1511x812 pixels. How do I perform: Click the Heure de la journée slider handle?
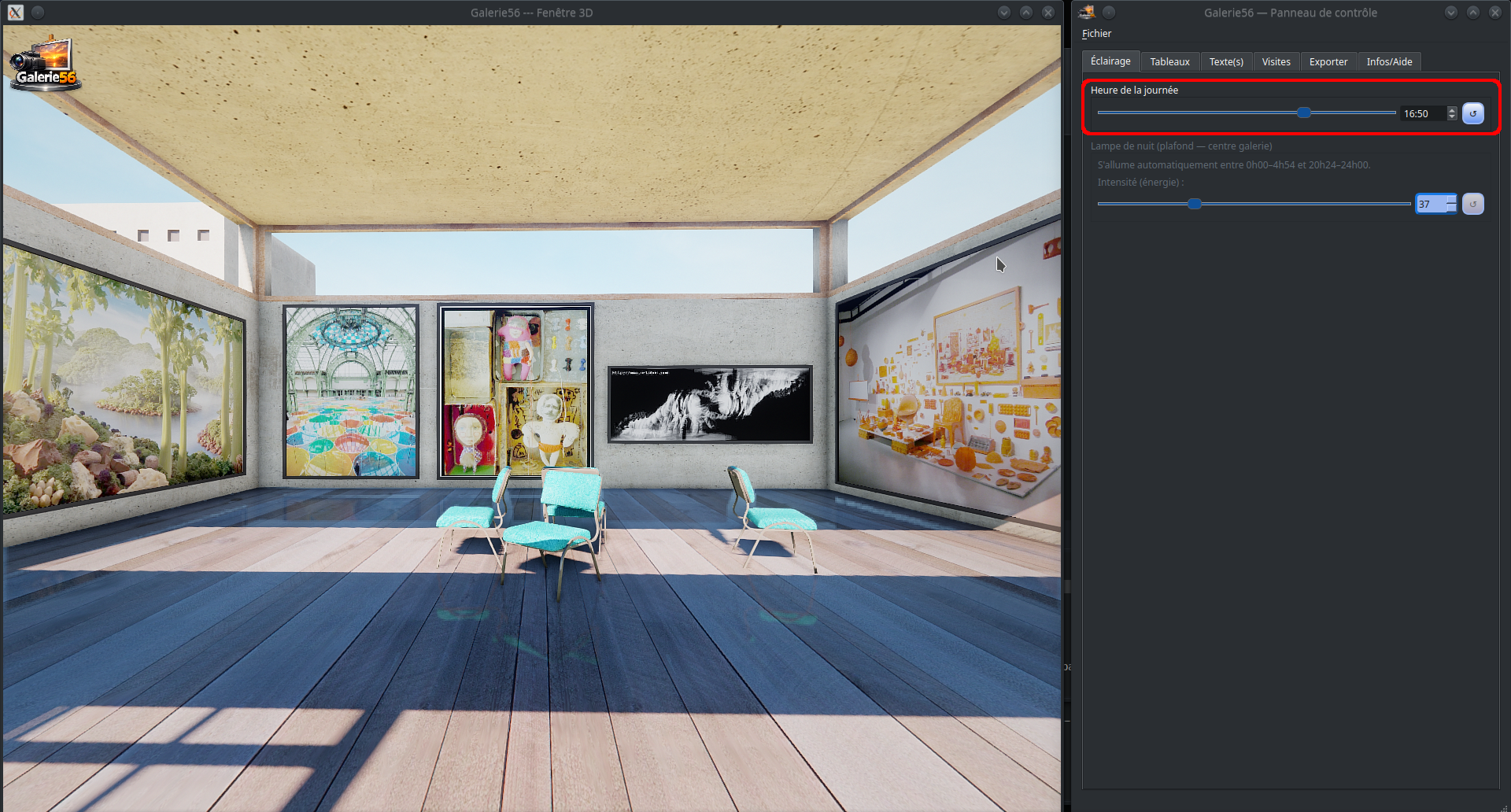pos(1304,113)
